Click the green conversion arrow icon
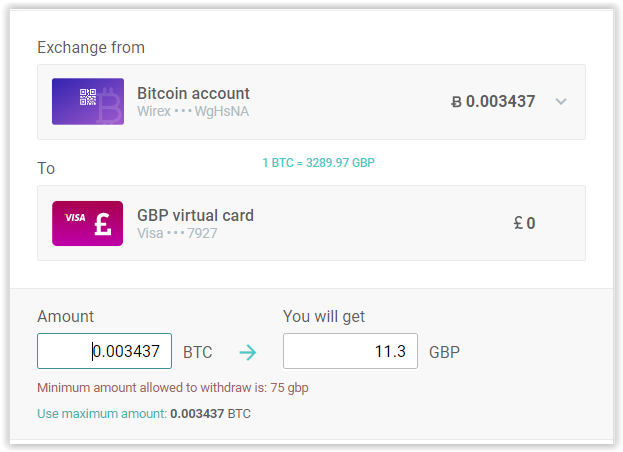Image resolution: width=623 pixels, height=452 pixels. point(248,352)
